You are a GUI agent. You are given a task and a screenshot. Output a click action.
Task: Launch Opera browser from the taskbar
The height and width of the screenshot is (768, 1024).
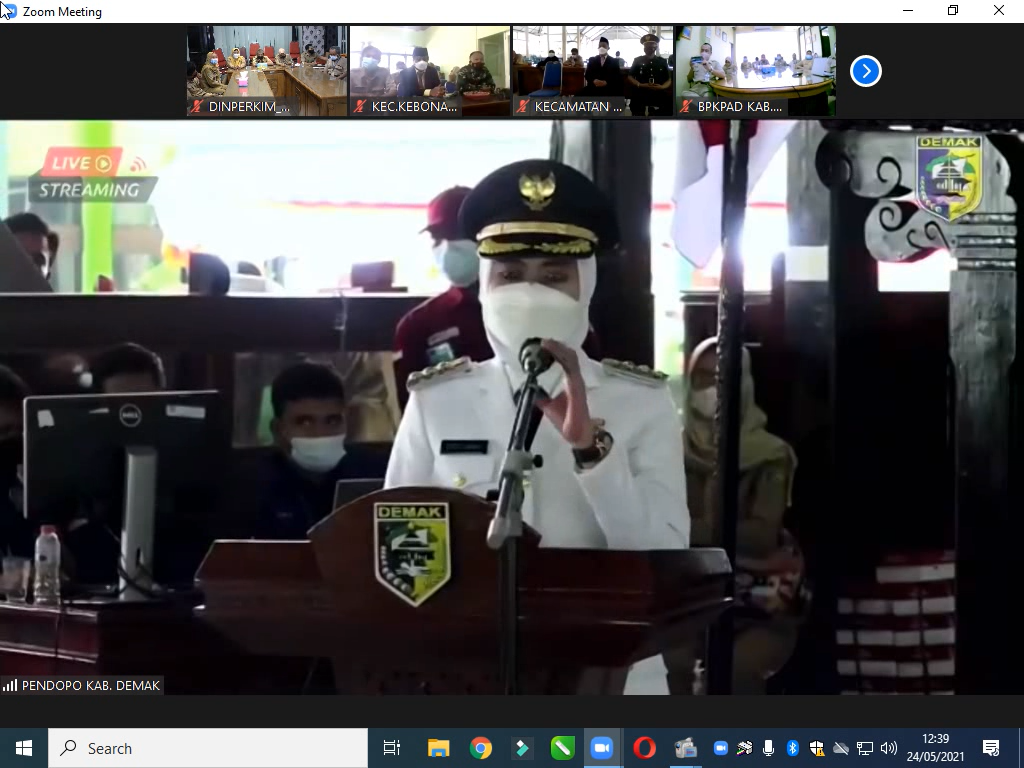click(x=644, y=748)
